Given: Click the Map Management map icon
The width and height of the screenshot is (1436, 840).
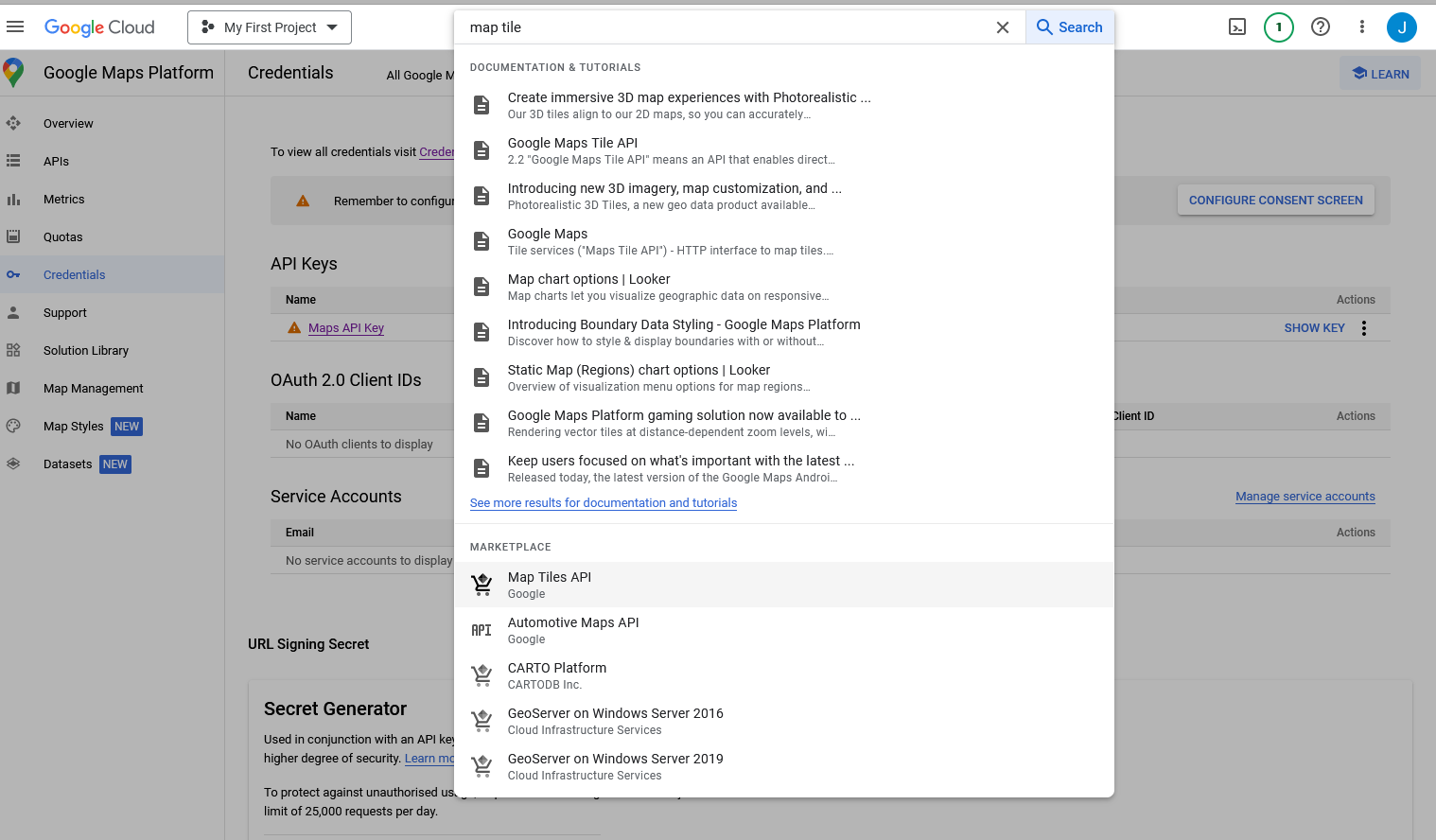Looking at the screenshot, I should click(13, 388).
